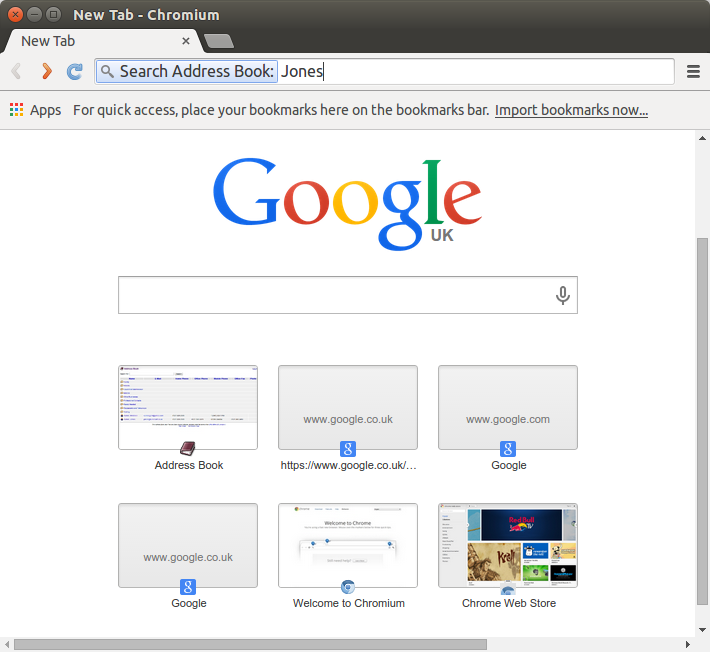The image size is (710, 652).
Task: Click the Google logo
Action: [x=347, y=203]
